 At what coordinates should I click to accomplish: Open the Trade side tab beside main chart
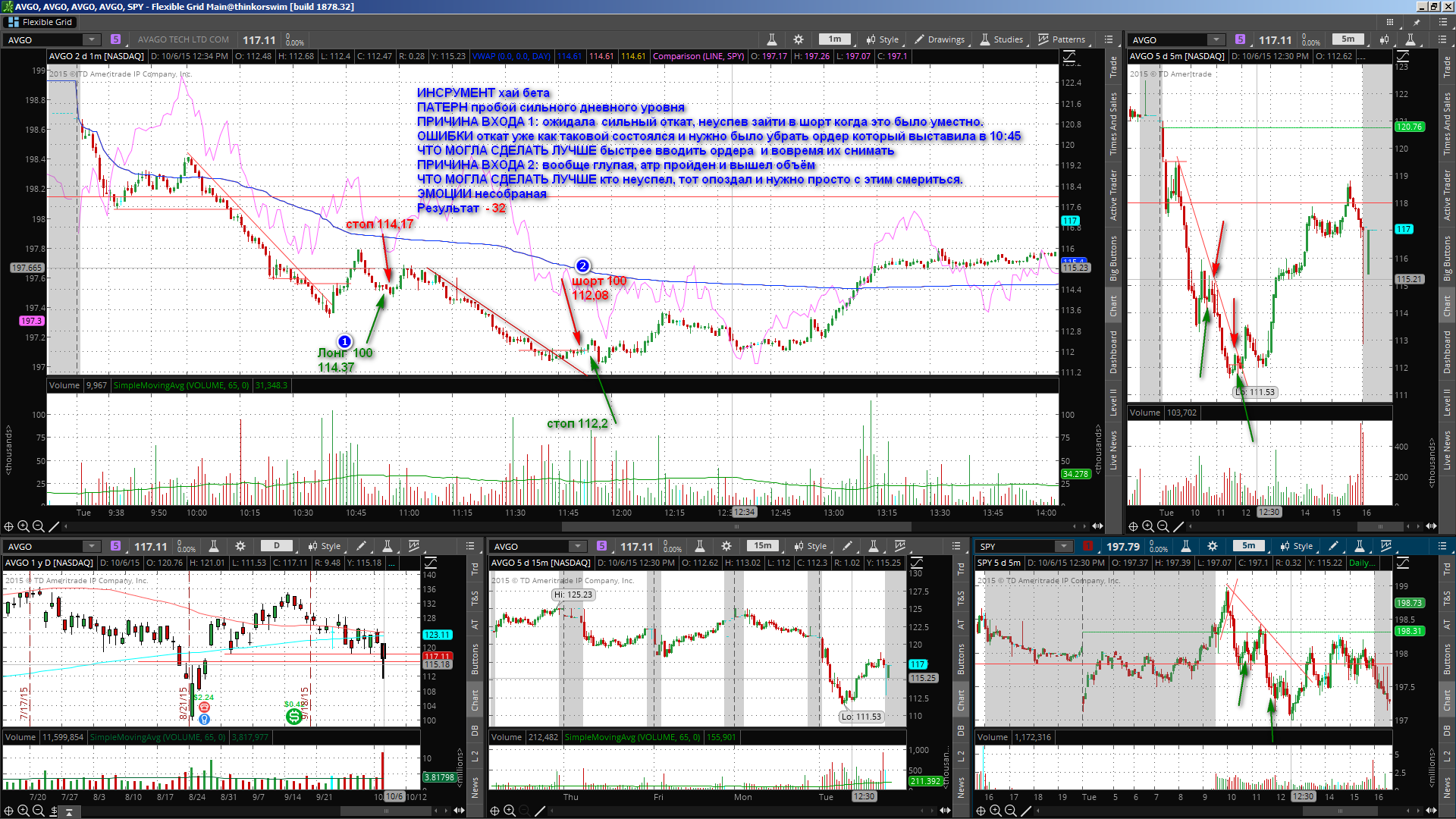1113,67
